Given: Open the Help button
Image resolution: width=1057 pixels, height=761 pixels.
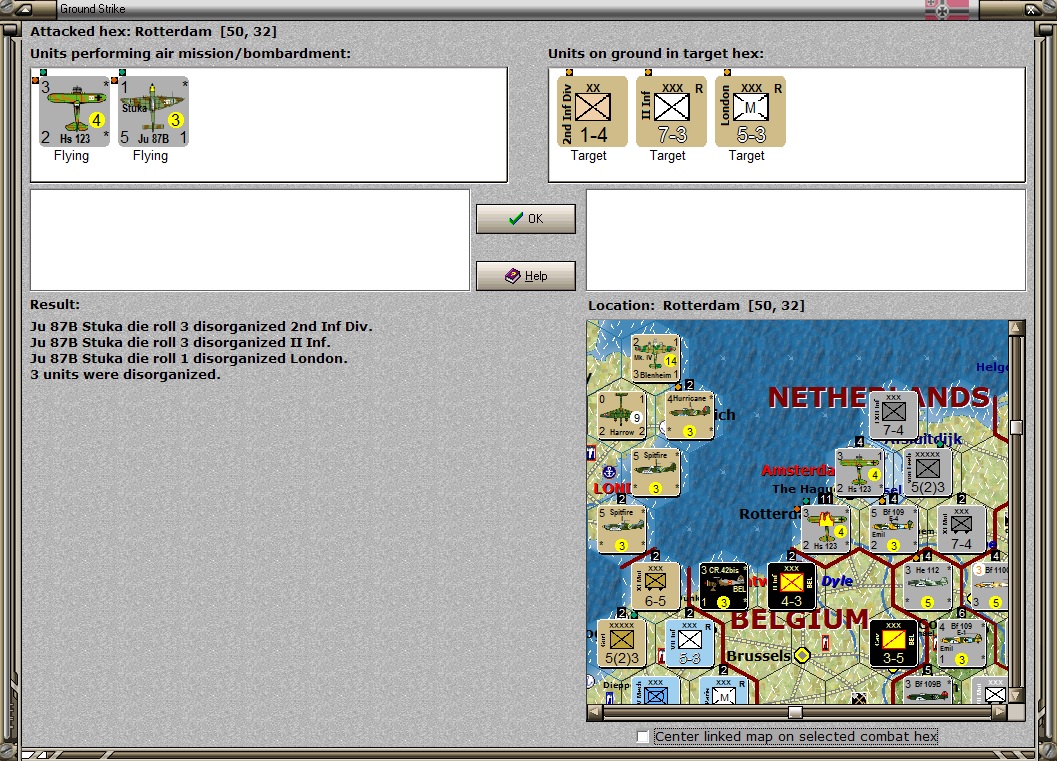Looking at the screenshot, I should coord(526,276).
